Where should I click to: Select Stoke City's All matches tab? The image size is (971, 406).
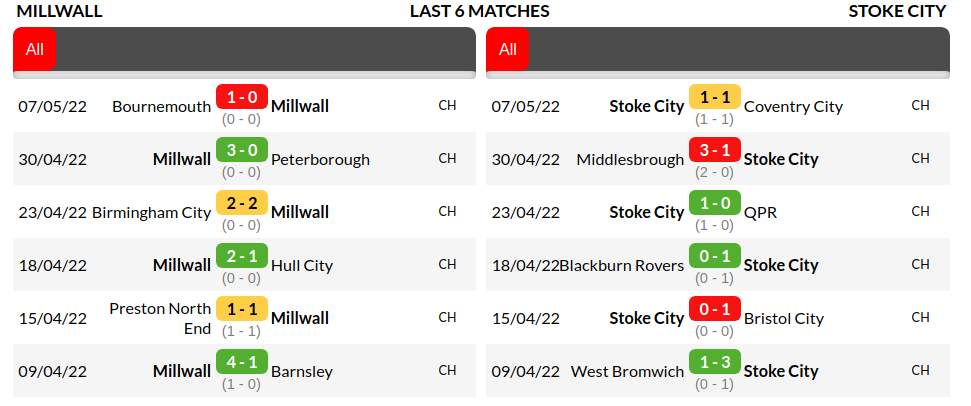tap(508, 50)
